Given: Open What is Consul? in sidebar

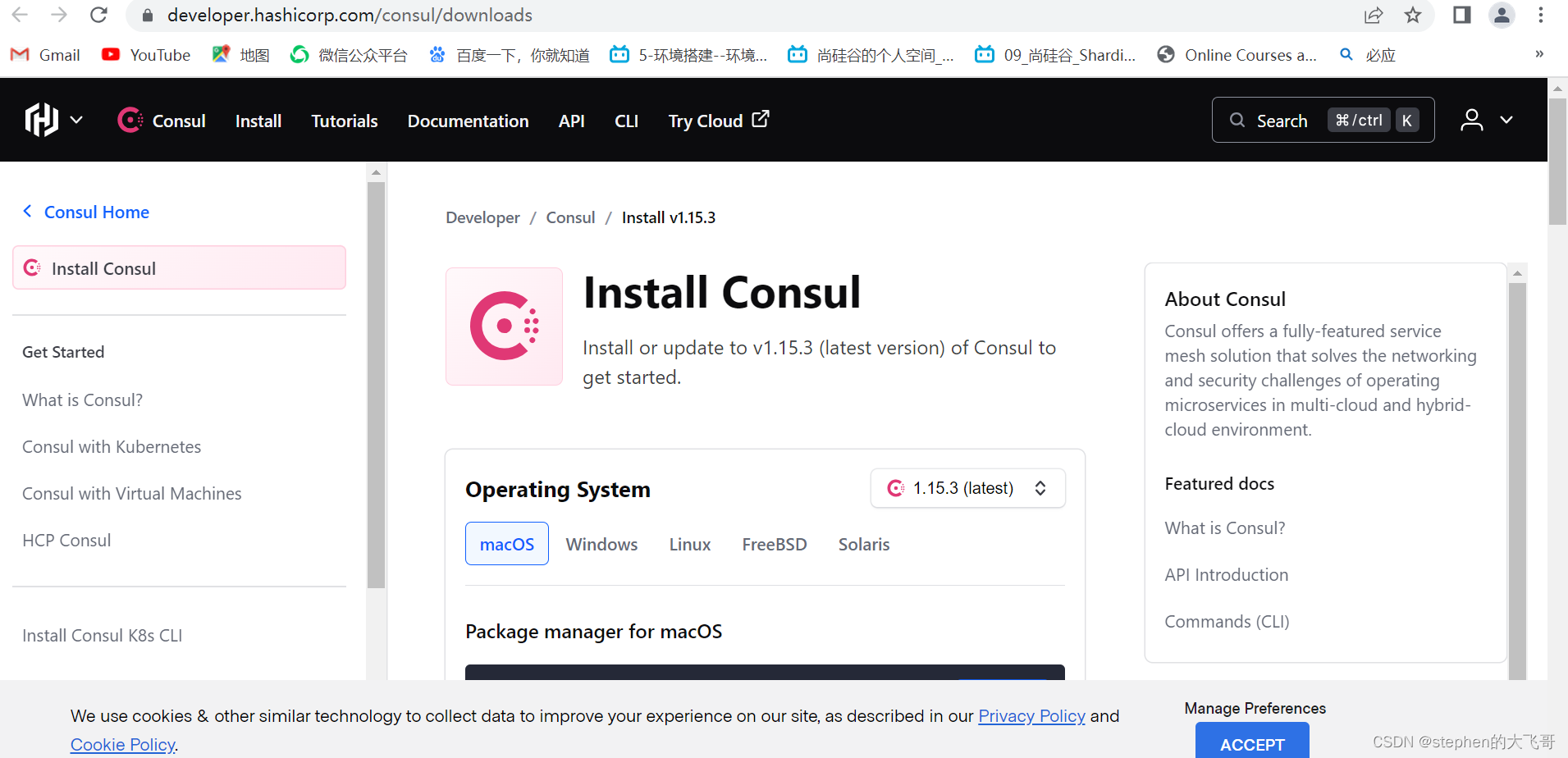Looking at the screenshot, I should (x=82, y=400).
